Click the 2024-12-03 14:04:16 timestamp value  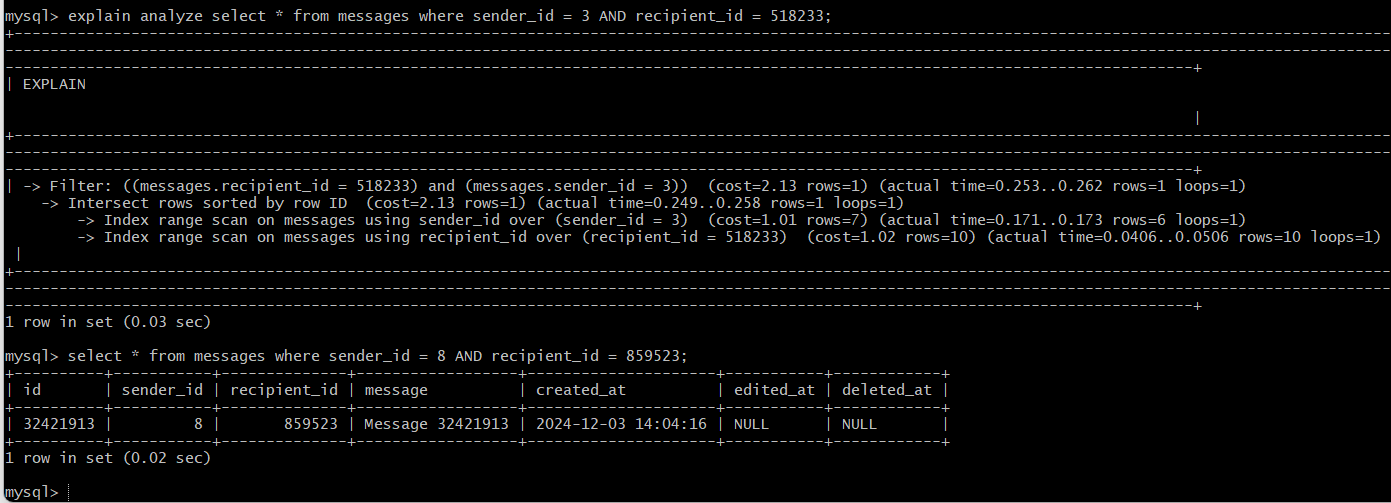[621, 424]
